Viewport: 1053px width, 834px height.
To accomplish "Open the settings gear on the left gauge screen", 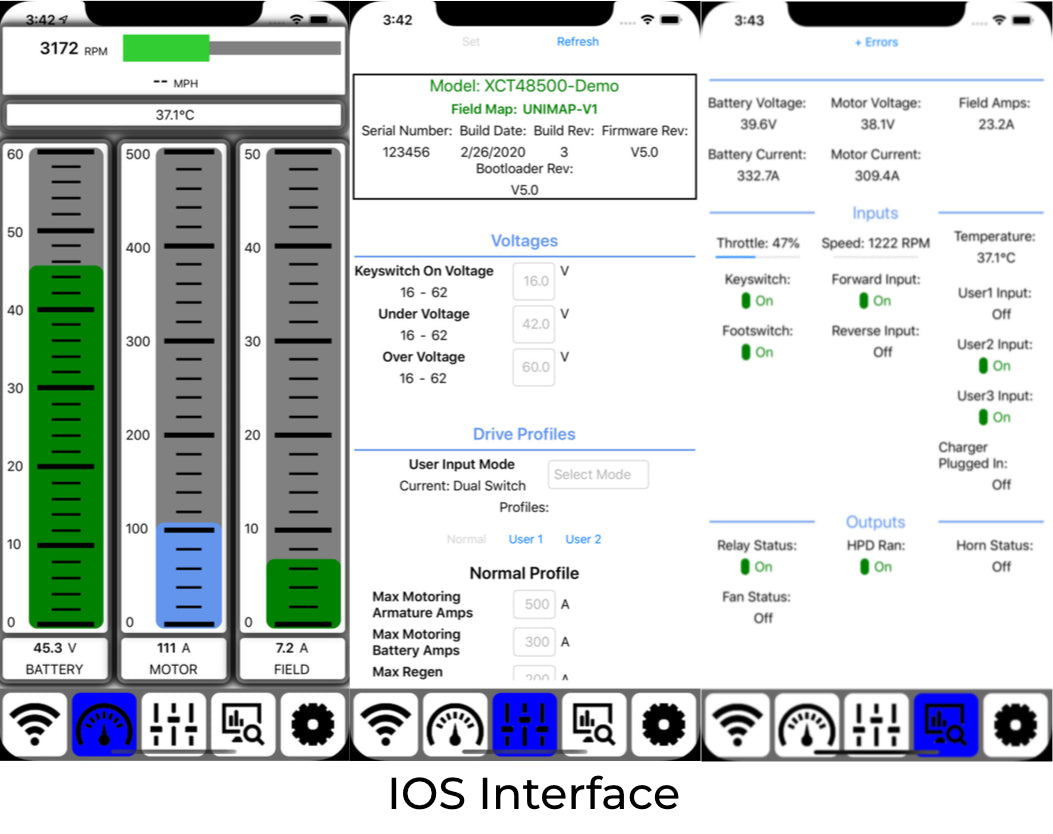I will pyautogui.click(x=312, y=724).
